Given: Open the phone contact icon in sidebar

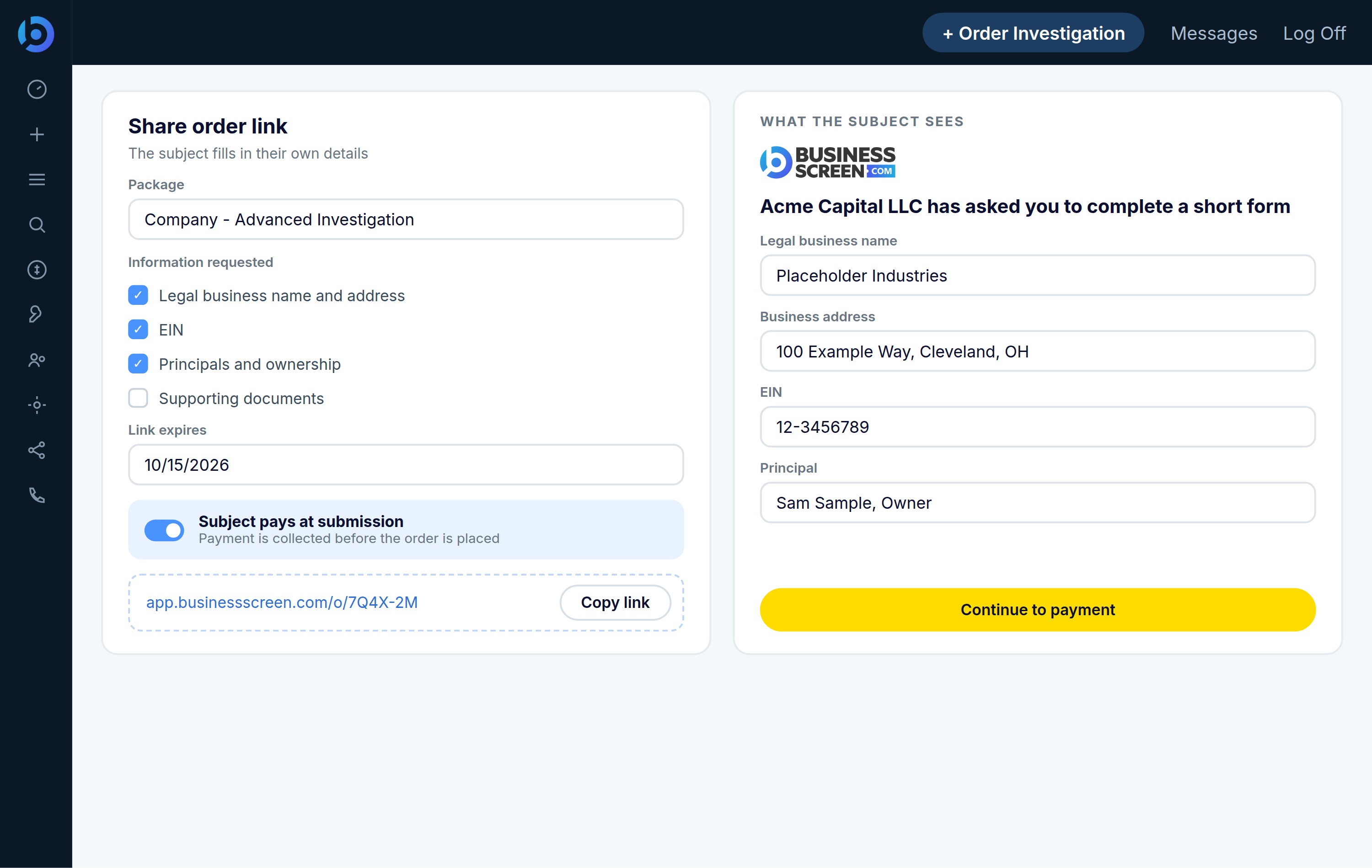Looking at the screenshot, I should click(37, 495).
